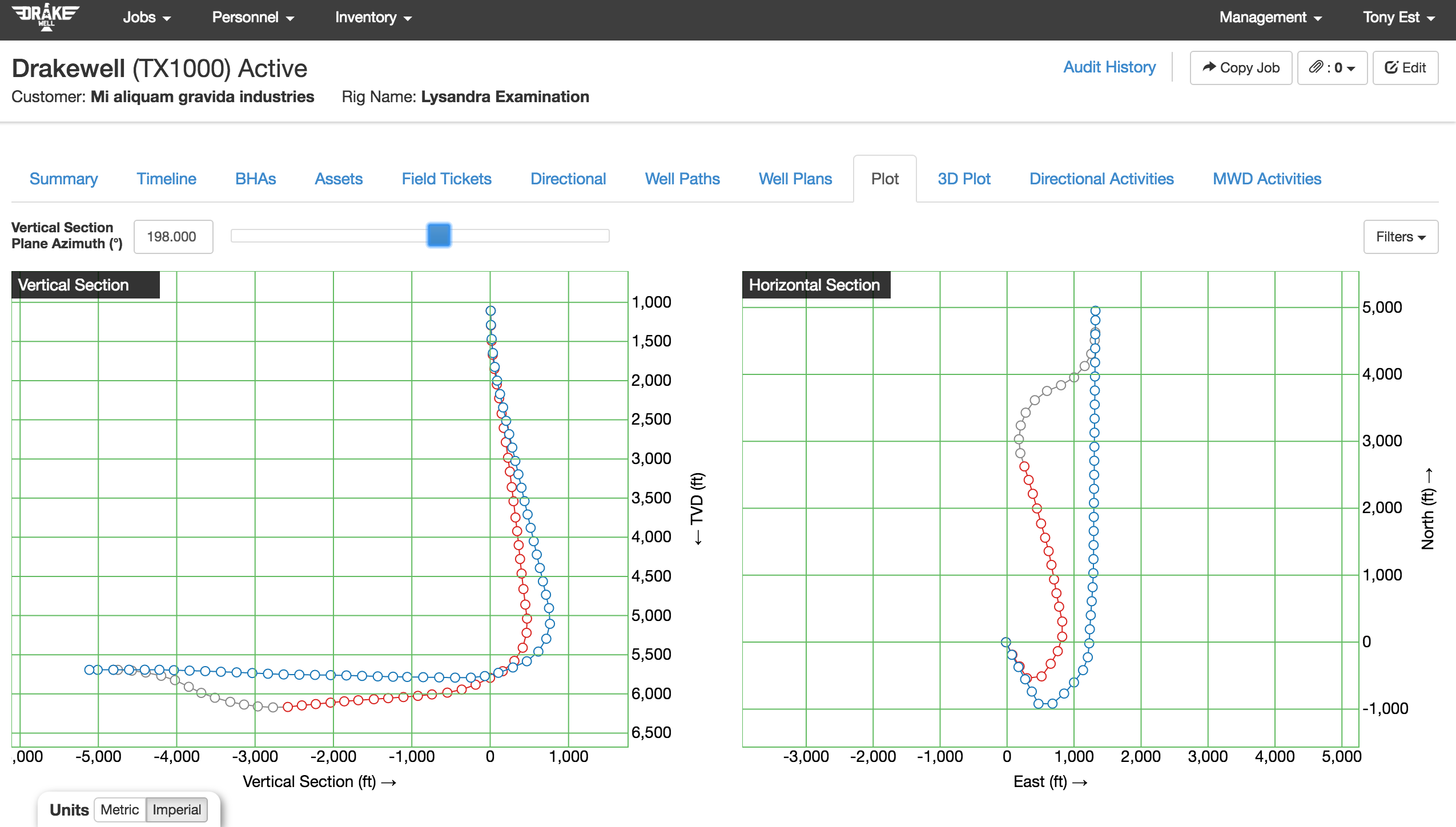Click the customer name Mi aliquam gravida industries
Screen dimensions: 1456x827
[x=203, y=97]
